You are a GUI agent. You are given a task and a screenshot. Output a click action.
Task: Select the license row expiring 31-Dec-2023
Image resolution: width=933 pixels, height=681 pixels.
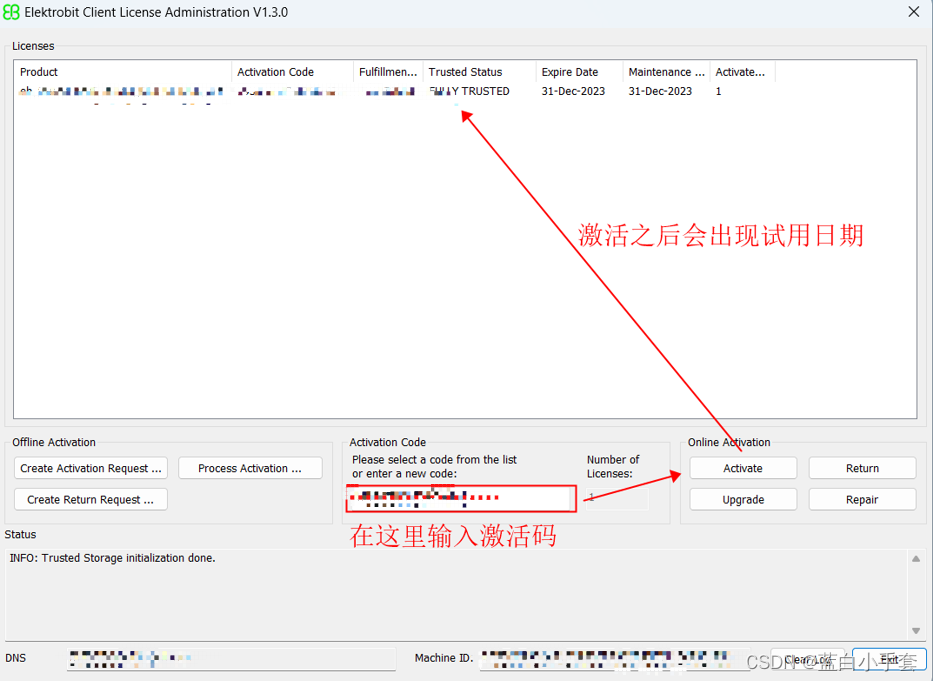(396, 91)
